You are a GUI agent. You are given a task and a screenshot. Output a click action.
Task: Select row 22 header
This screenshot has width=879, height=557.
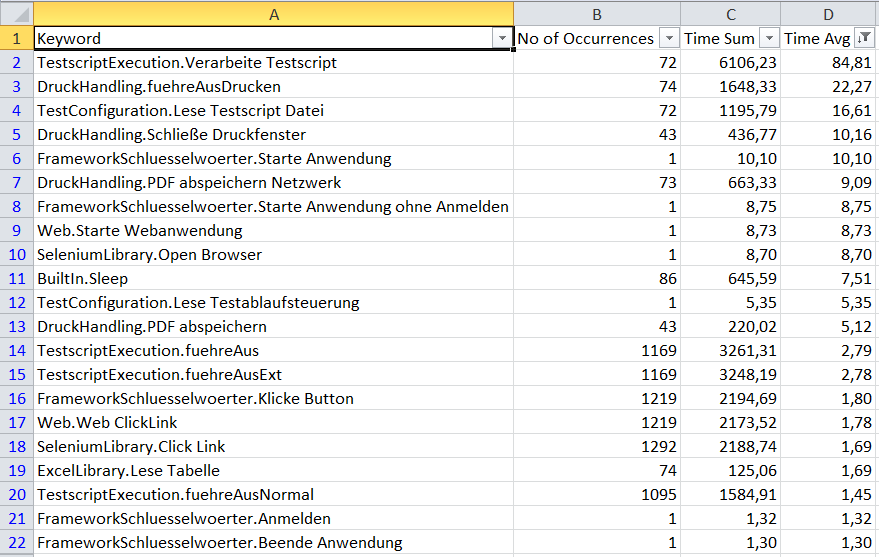coord(16,543)
